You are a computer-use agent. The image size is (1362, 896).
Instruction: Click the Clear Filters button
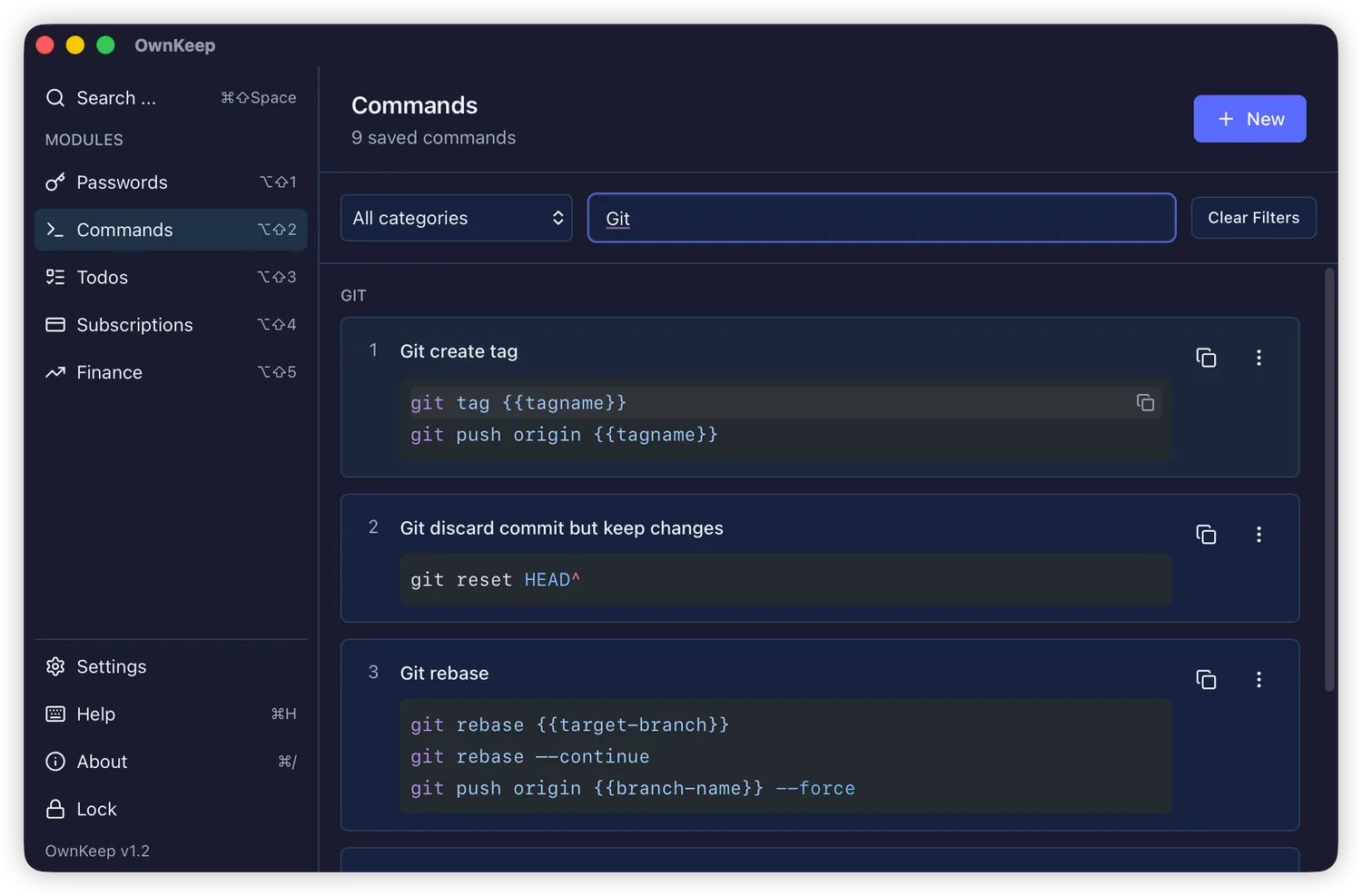pyautogui.click(x=1254, y=218)
